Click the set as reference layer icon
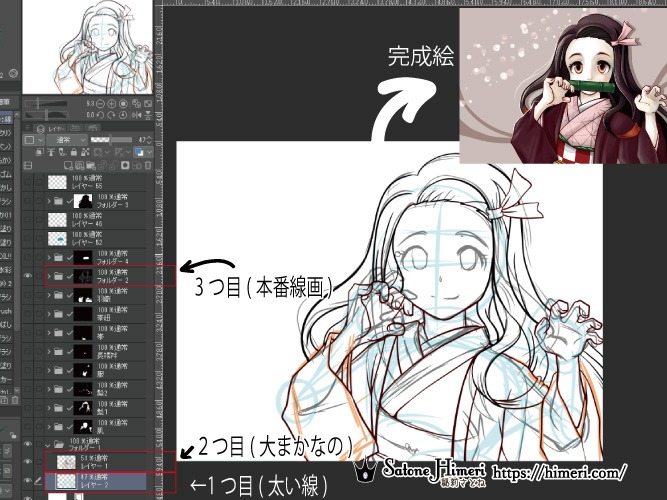Screen dimensions: 667x500 click(x=51, y=152)
